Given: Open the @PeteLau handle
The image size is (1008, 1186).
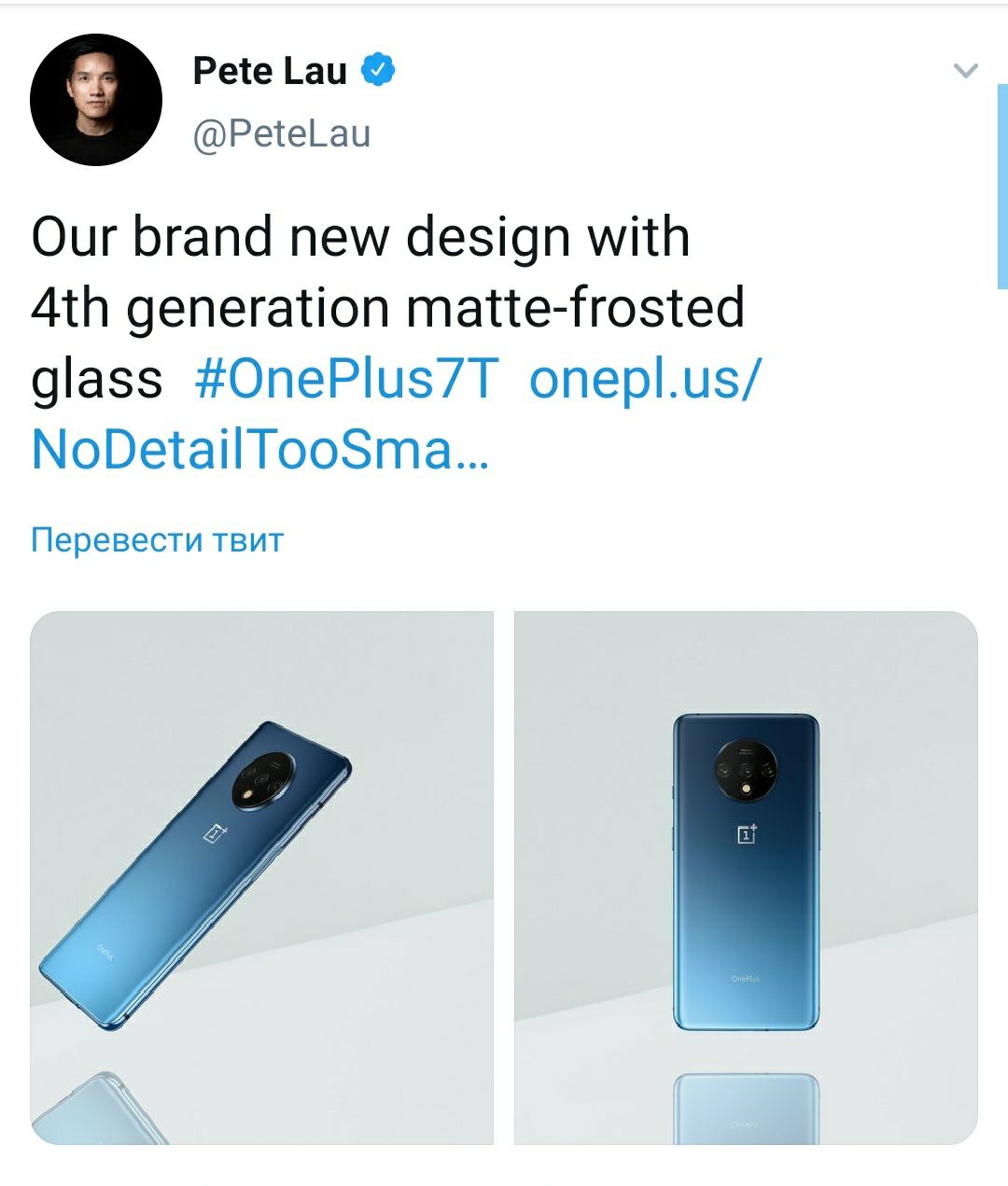Looking at the screenshot, I should [281, 133].
